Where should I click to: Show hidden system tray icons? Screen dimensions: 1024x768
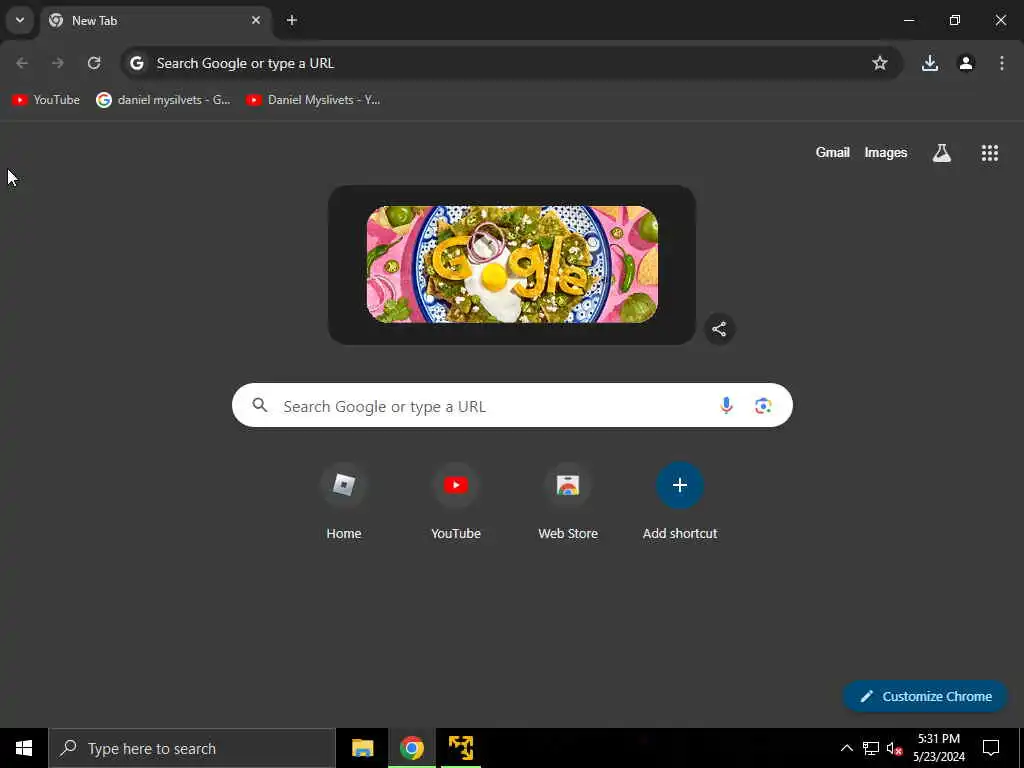(x=846, y=748)
